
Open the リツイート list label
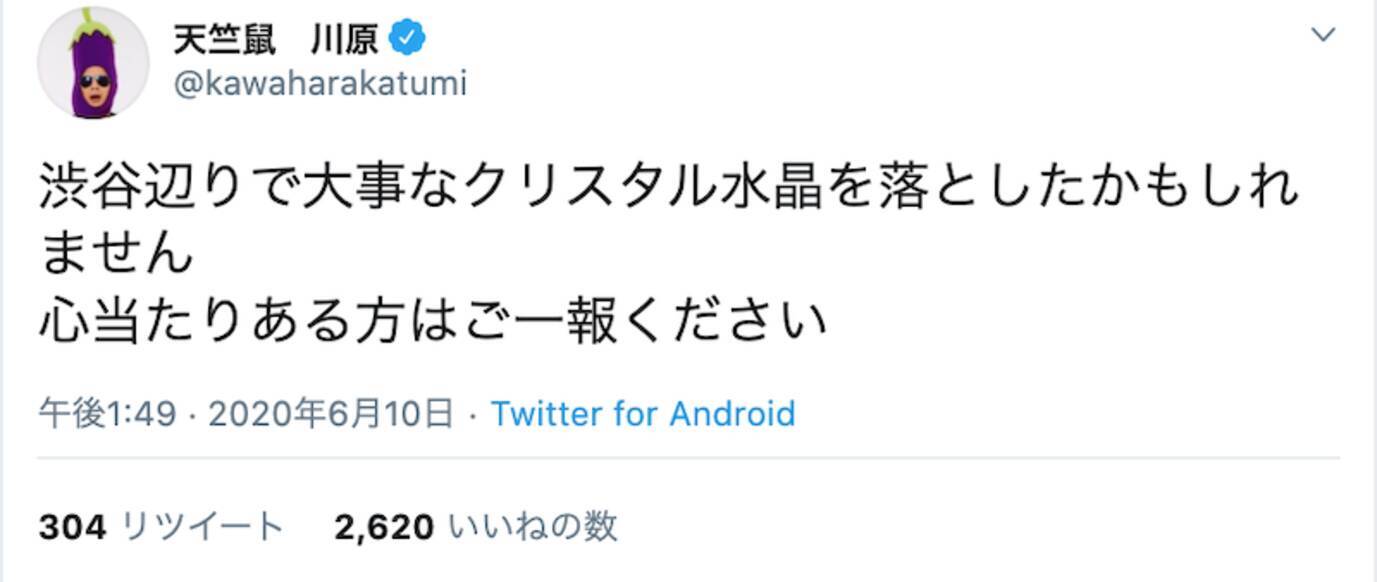click(202, 526)
